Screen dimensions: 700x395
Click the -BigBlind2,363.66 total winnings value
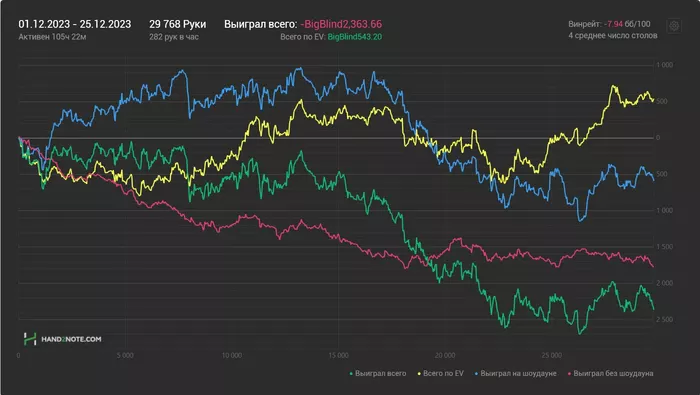coord(341,24)
